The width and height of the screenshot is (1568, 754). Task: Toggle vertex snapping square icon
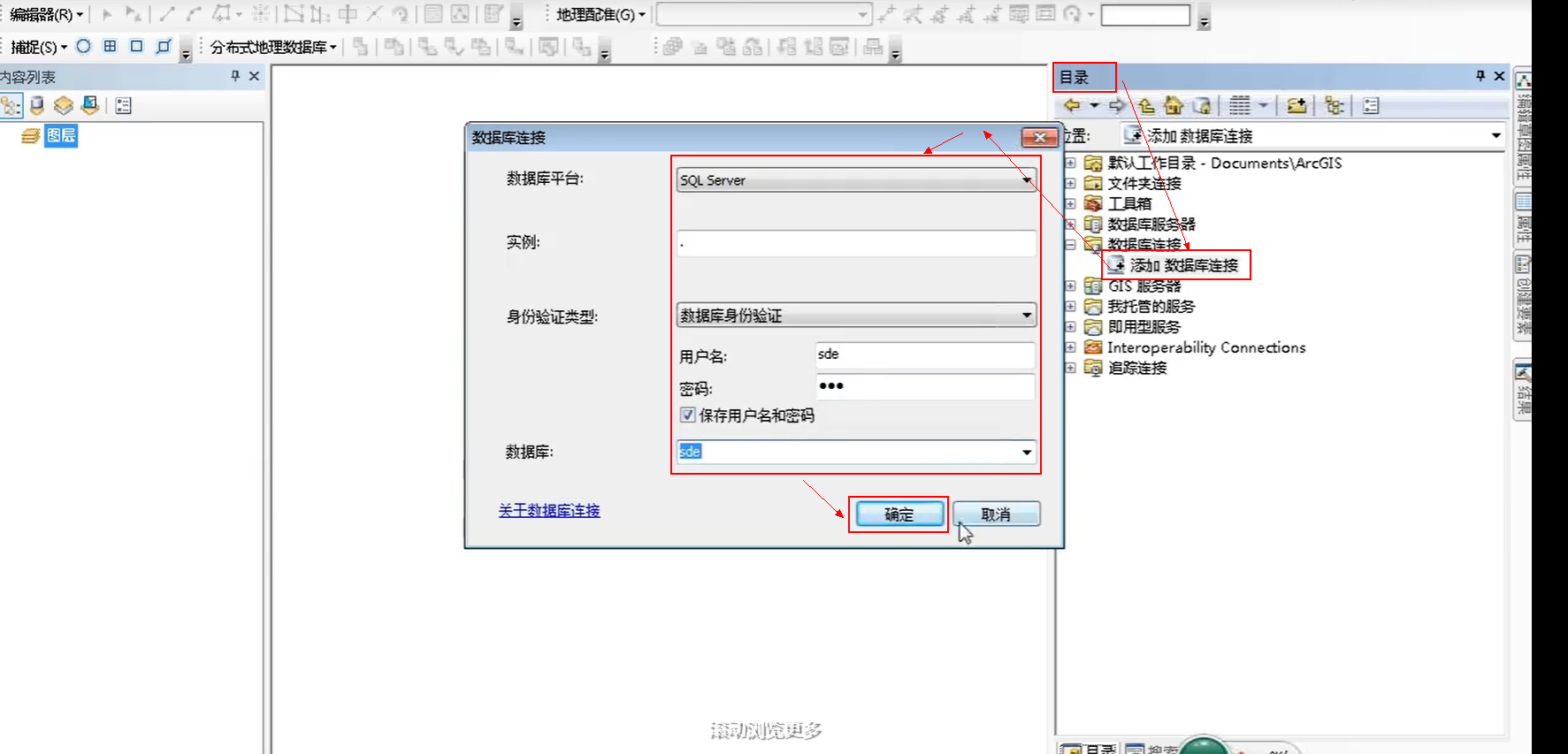[x=136, y=46]
